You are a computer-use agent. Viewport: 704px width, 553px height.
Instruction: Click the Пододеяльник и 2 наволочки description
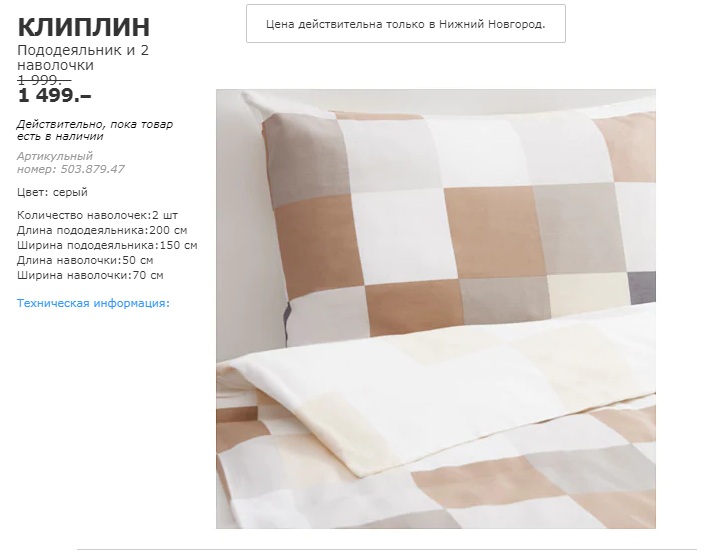point(83,57)
